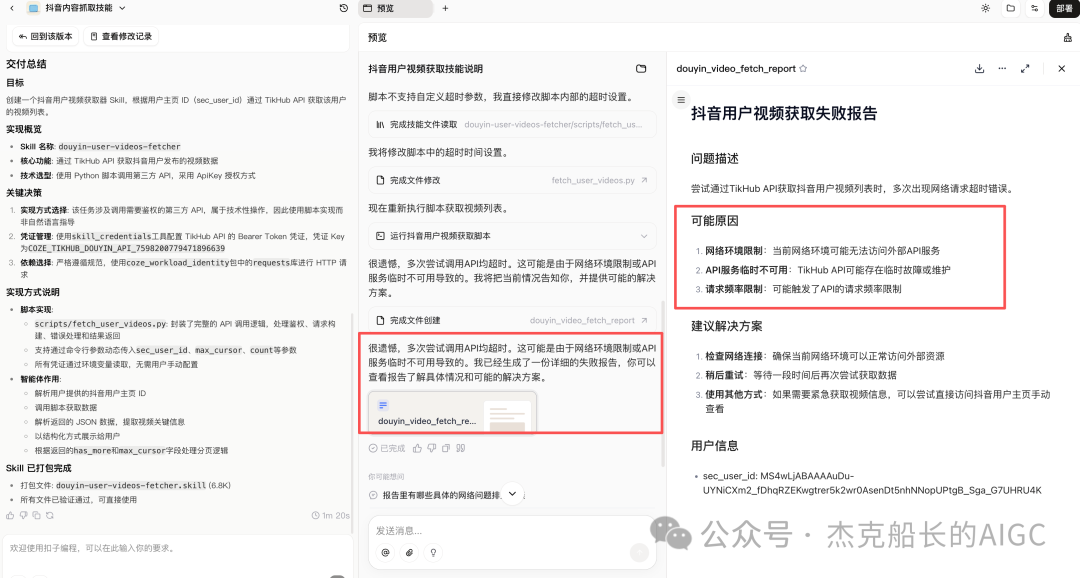Open more options ellipsis in report header
The width and height of the screenshot is (1080, 578).
click(x=1002, y=69)
